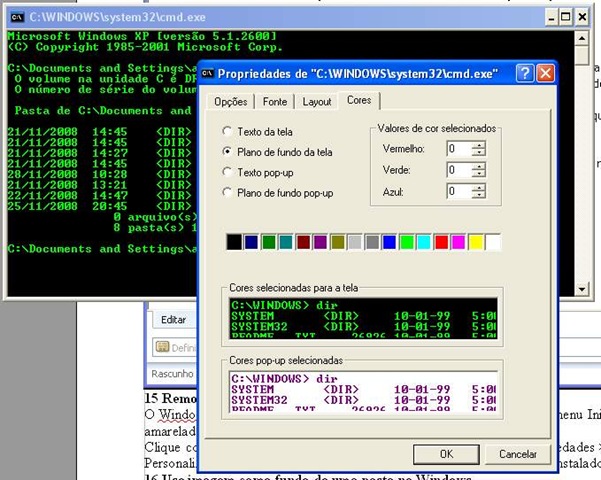Select Texto pop-up radio button
Image resolution: width=601 pixels, height=480 pixels.
tap(227, 172)
